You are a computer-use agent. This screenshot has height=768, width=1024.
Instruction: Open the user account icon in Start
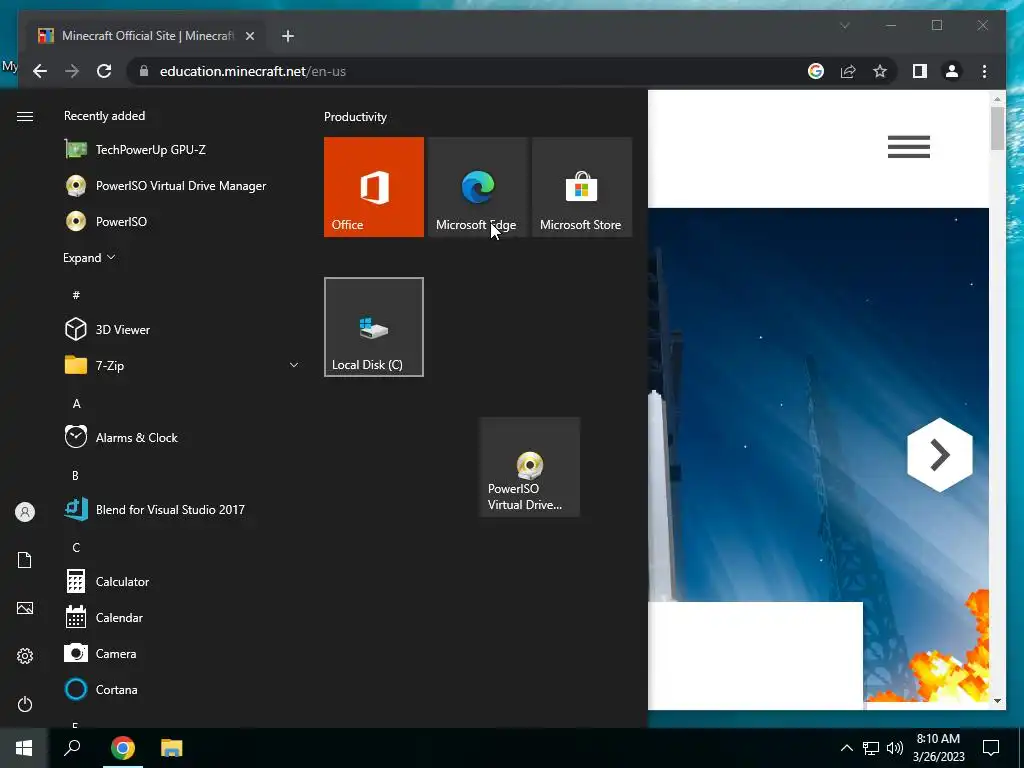[25, 512]
